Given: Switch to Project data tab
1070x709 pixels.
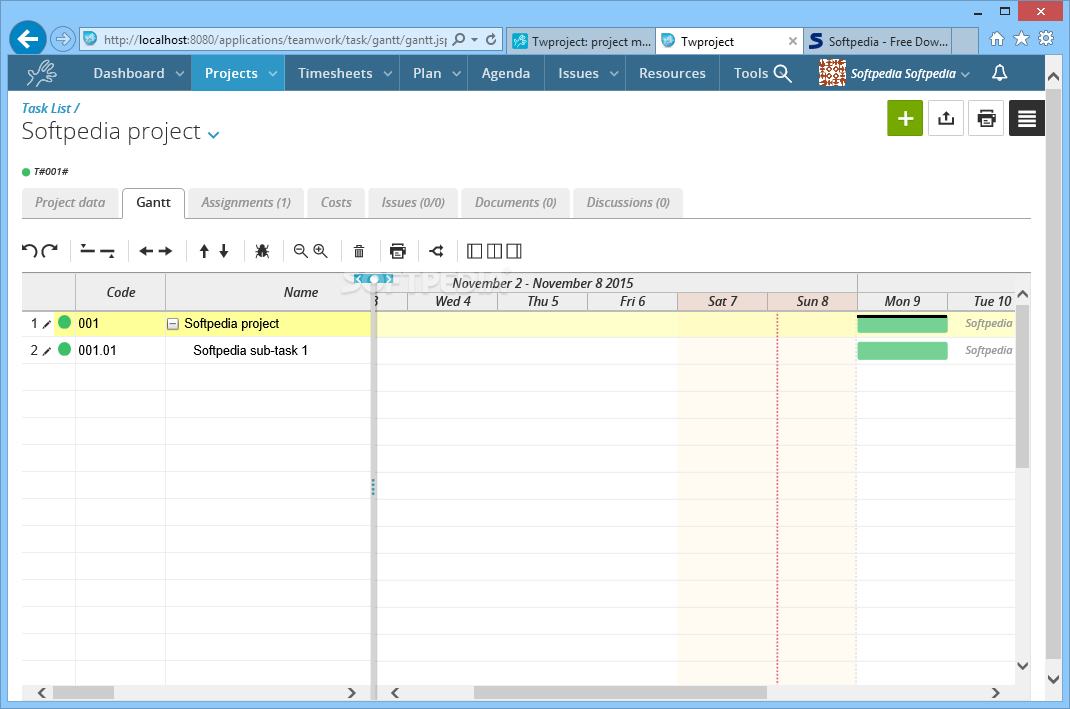Looking at the screenshot, I should click(x=70, y=203).
